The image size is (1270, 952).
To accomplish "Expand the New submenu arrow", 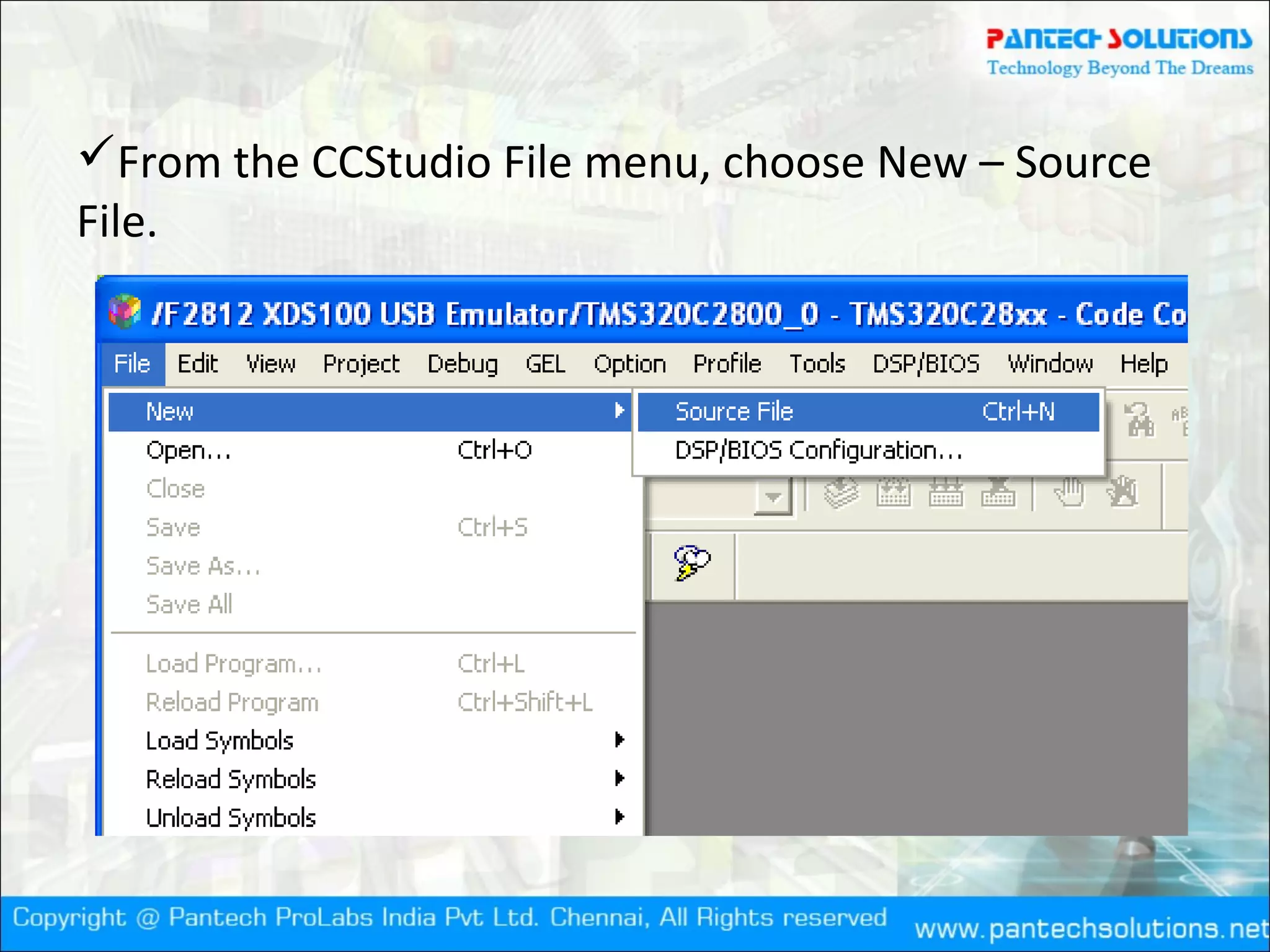I will pos(619,410).
